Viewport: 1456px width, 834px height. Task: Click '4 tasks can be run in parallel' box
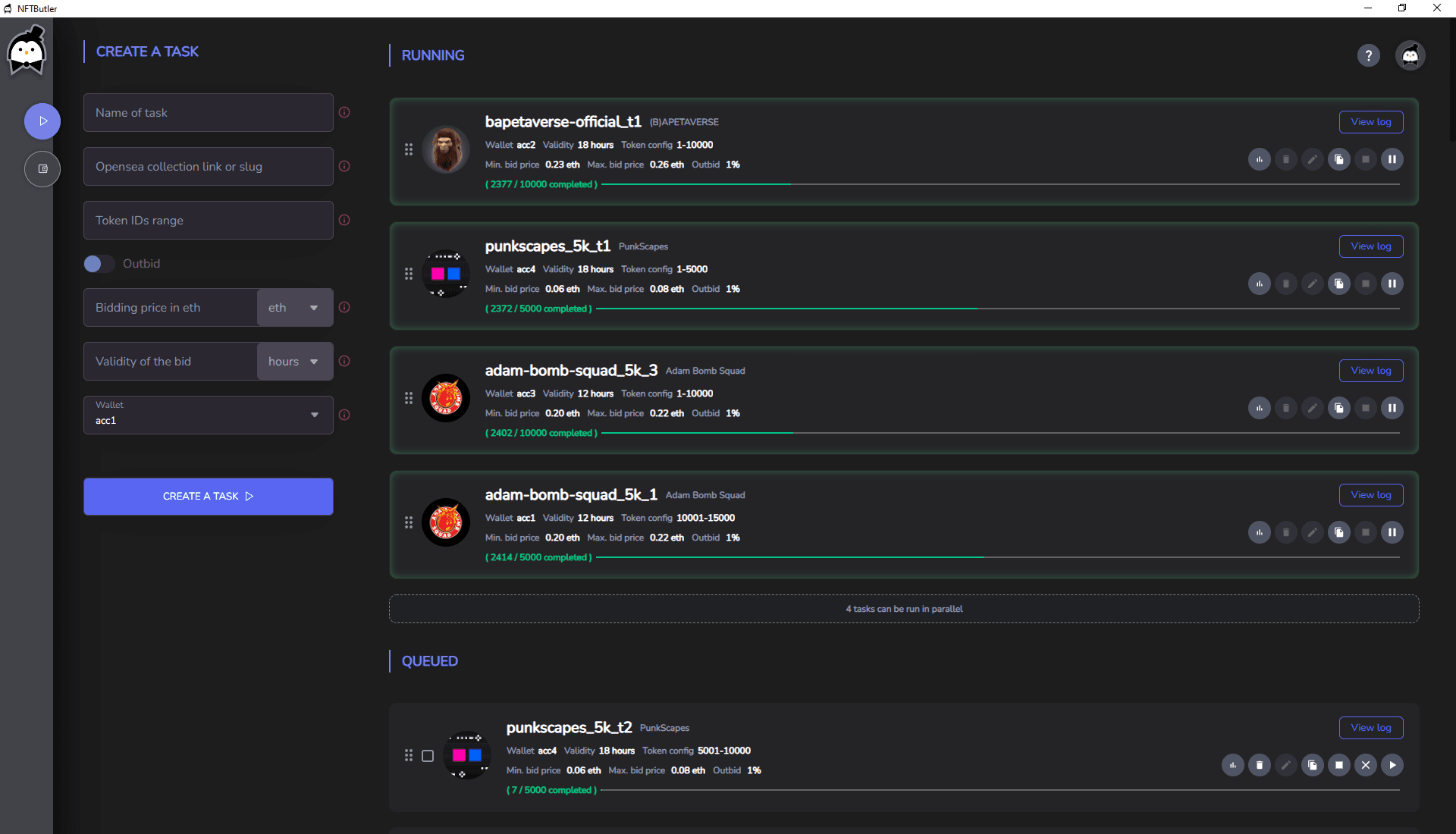click(904, 609)
